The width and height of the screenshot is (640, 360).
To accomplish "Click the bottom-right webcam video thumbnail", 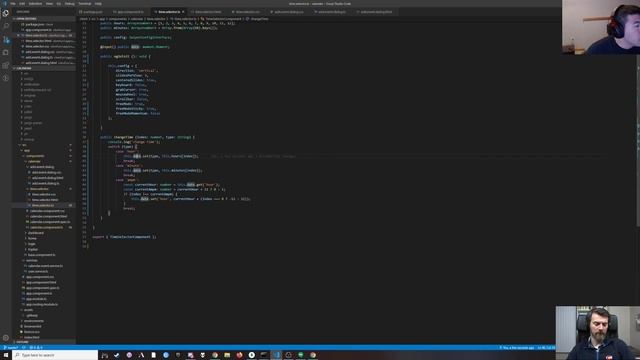I will click(598, 333).
